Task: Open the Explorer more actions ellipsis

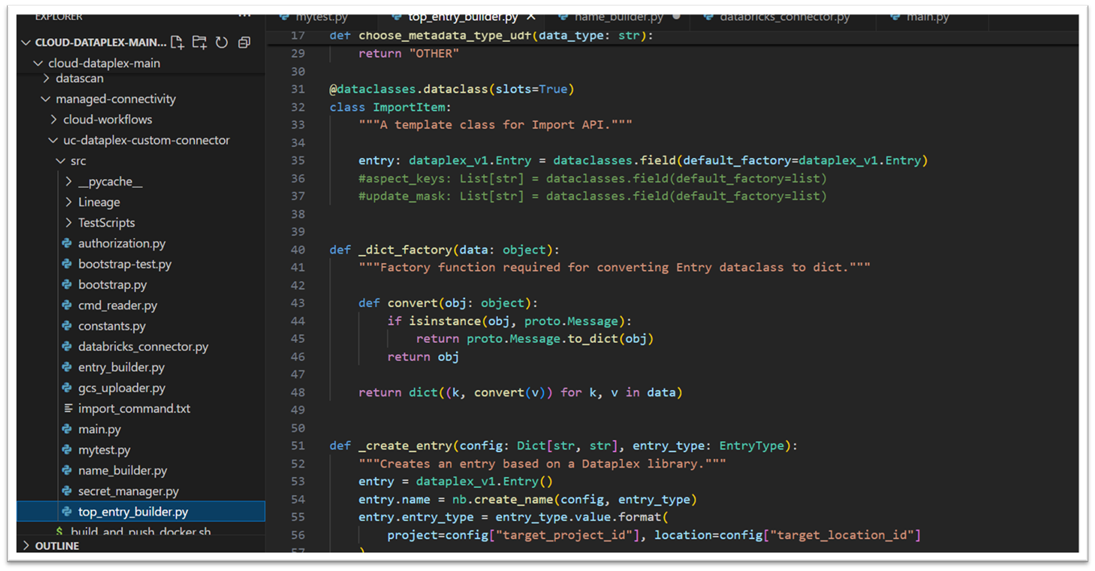Action: click(x=244, y=17)
